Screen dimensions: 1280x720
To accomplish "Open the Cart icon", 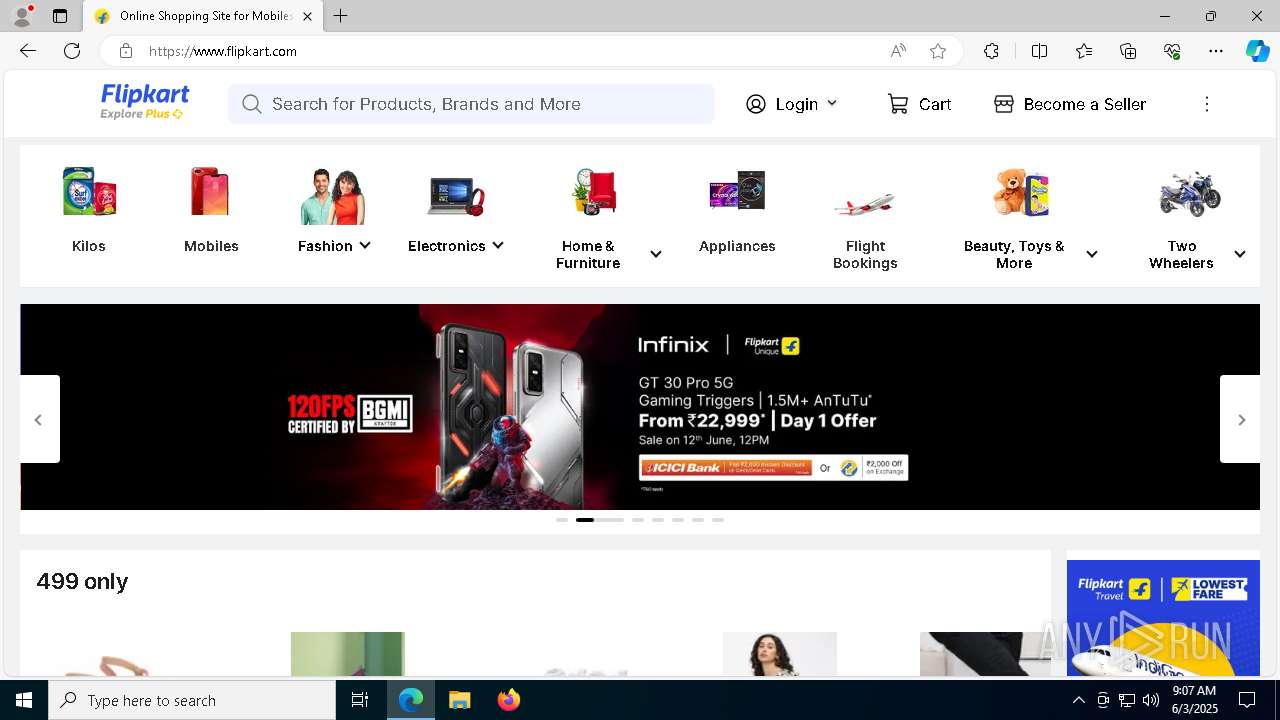I will (898, 104).
